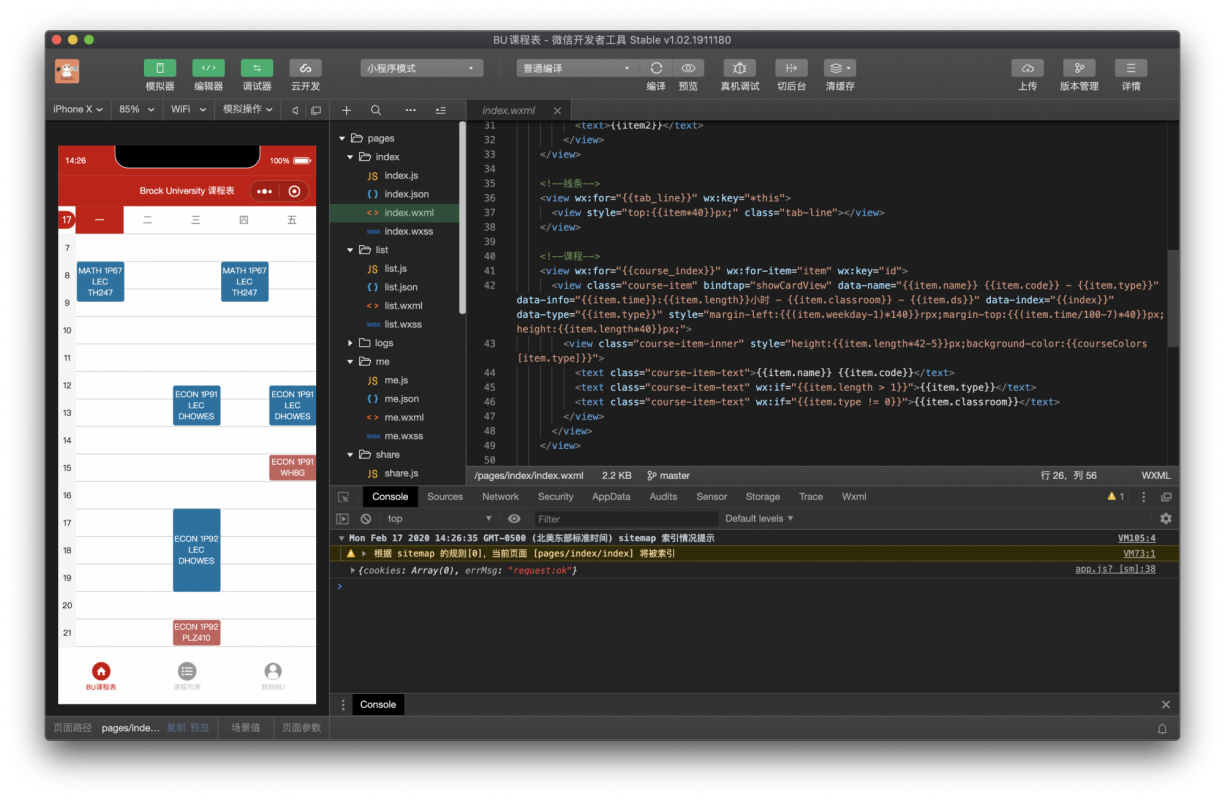Click the Simulator (模拟器) toolbar icon
This screenshot has width=1225, height=800.
point(160,68)
